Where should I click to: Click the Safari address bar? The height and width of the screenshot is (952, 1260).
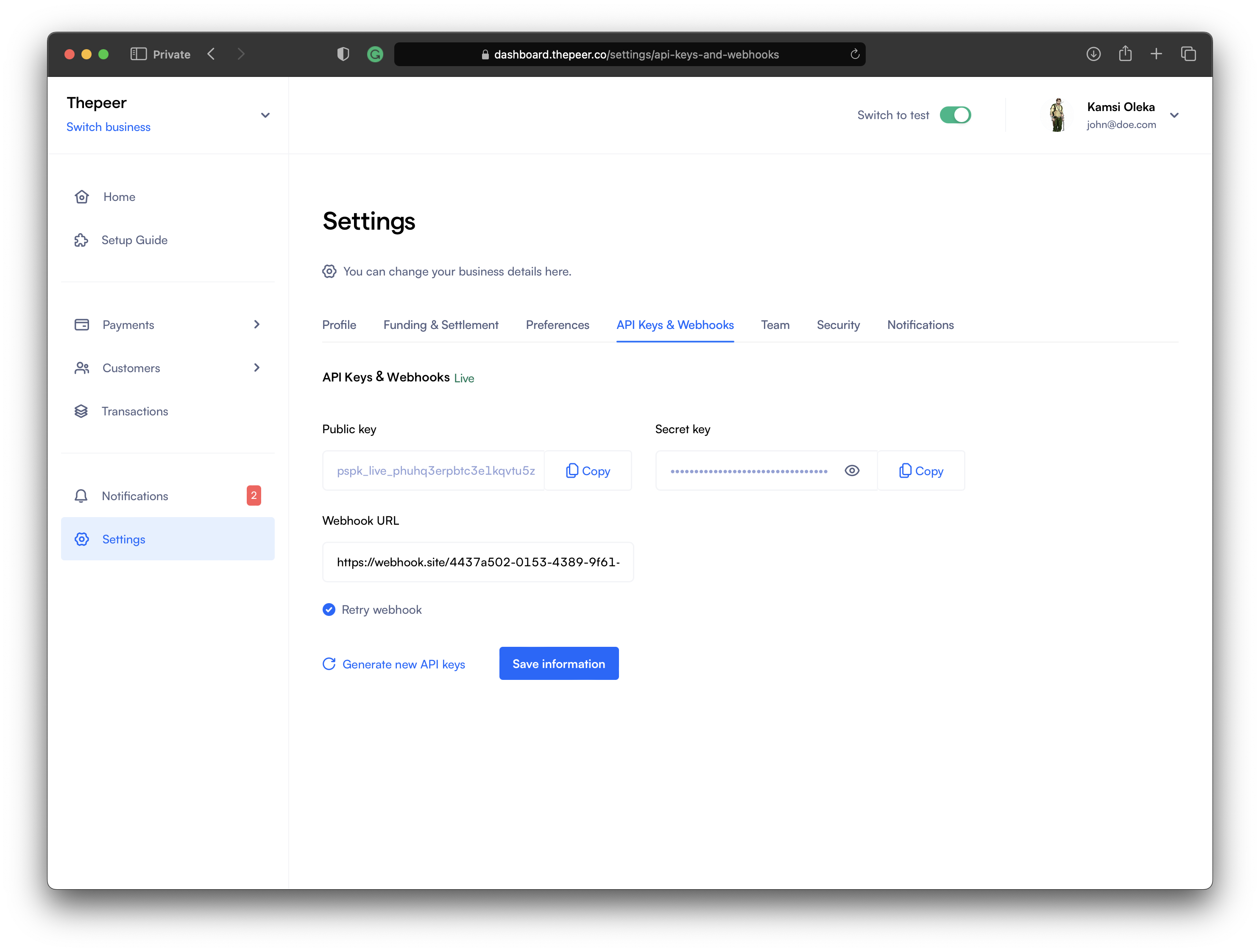pos(630,54)
